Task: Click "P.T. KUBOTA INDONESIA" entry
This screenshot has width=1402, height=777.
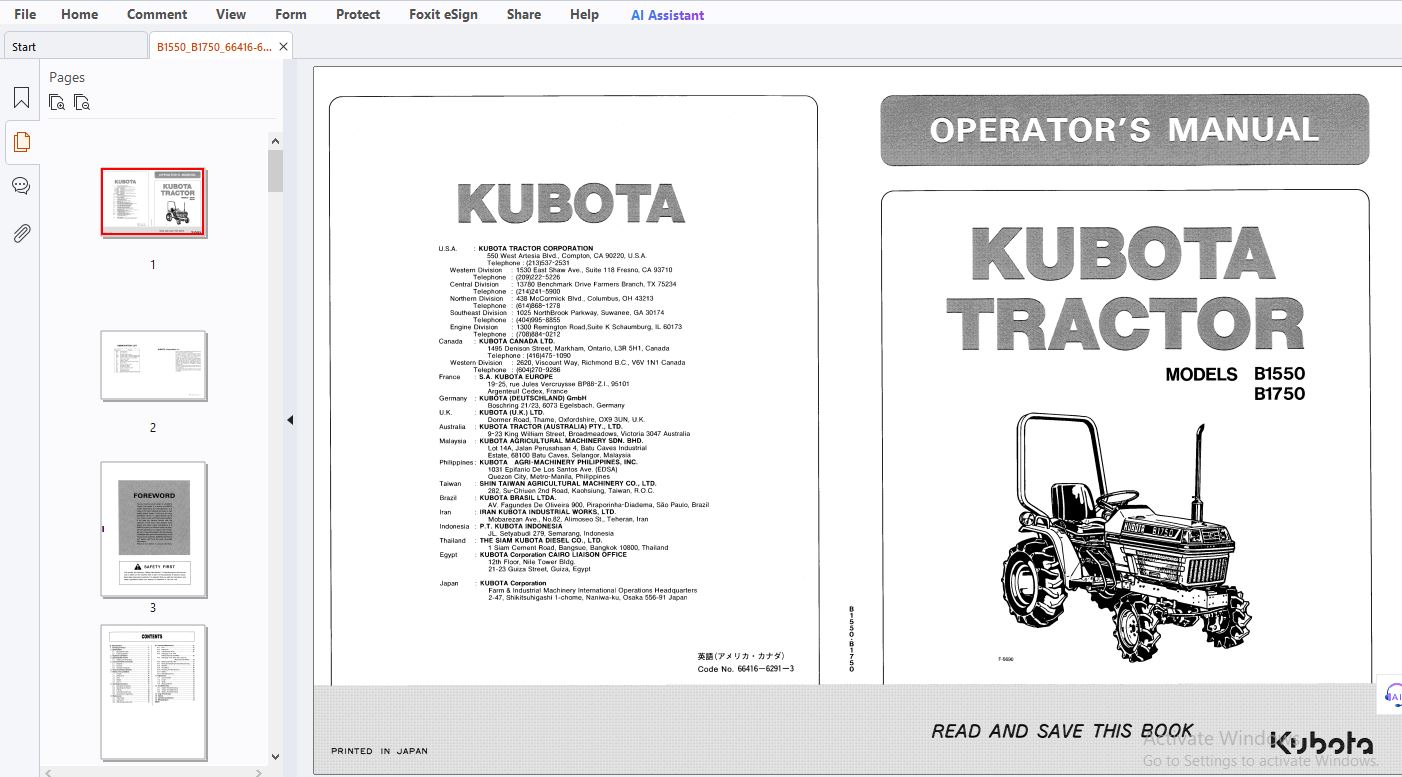Action: [x=521, y=526]
